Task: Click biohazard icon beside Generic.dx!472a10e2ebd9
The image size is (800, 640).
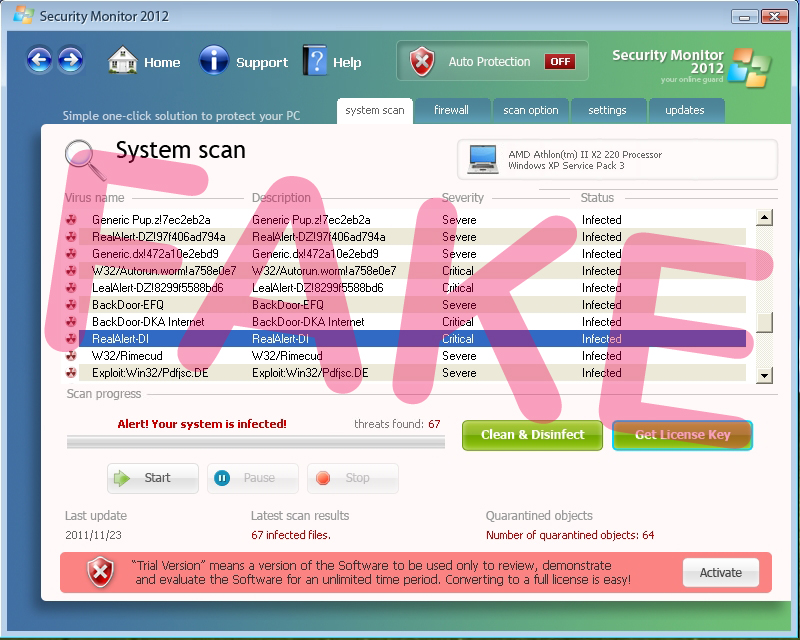Action: (71, 254)
